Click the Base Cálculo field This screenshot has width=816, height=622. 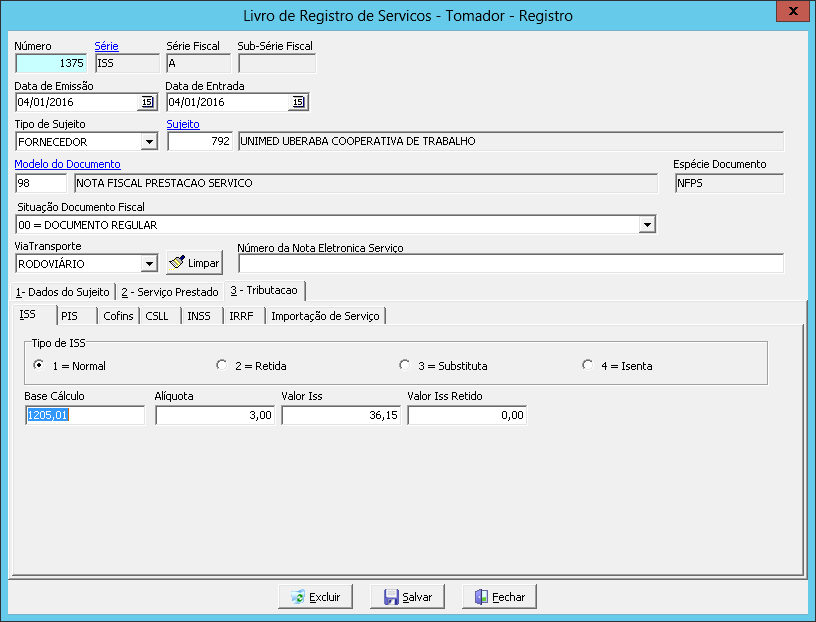(x=85, y=415)
